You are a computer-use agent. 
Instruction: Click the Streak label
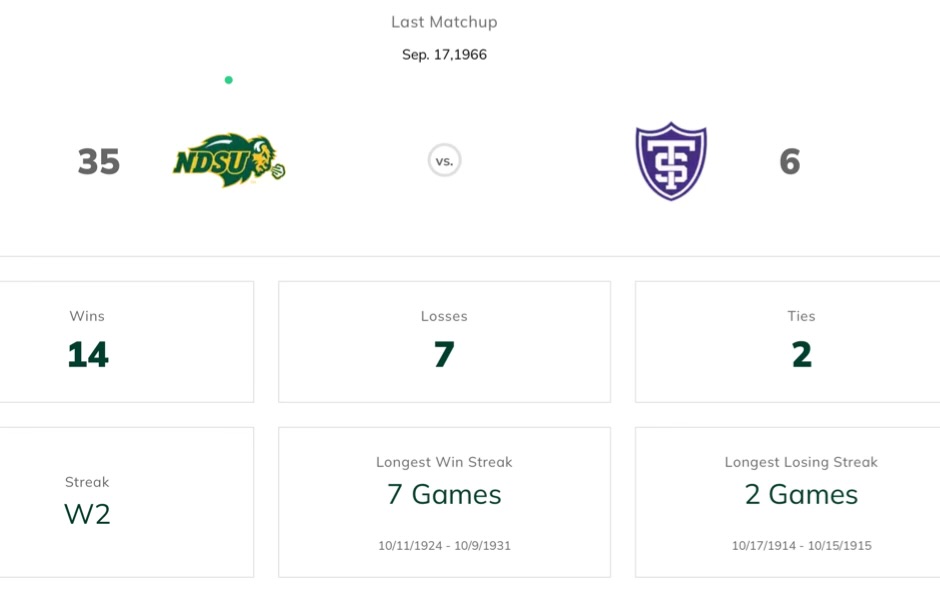point(87,482)
